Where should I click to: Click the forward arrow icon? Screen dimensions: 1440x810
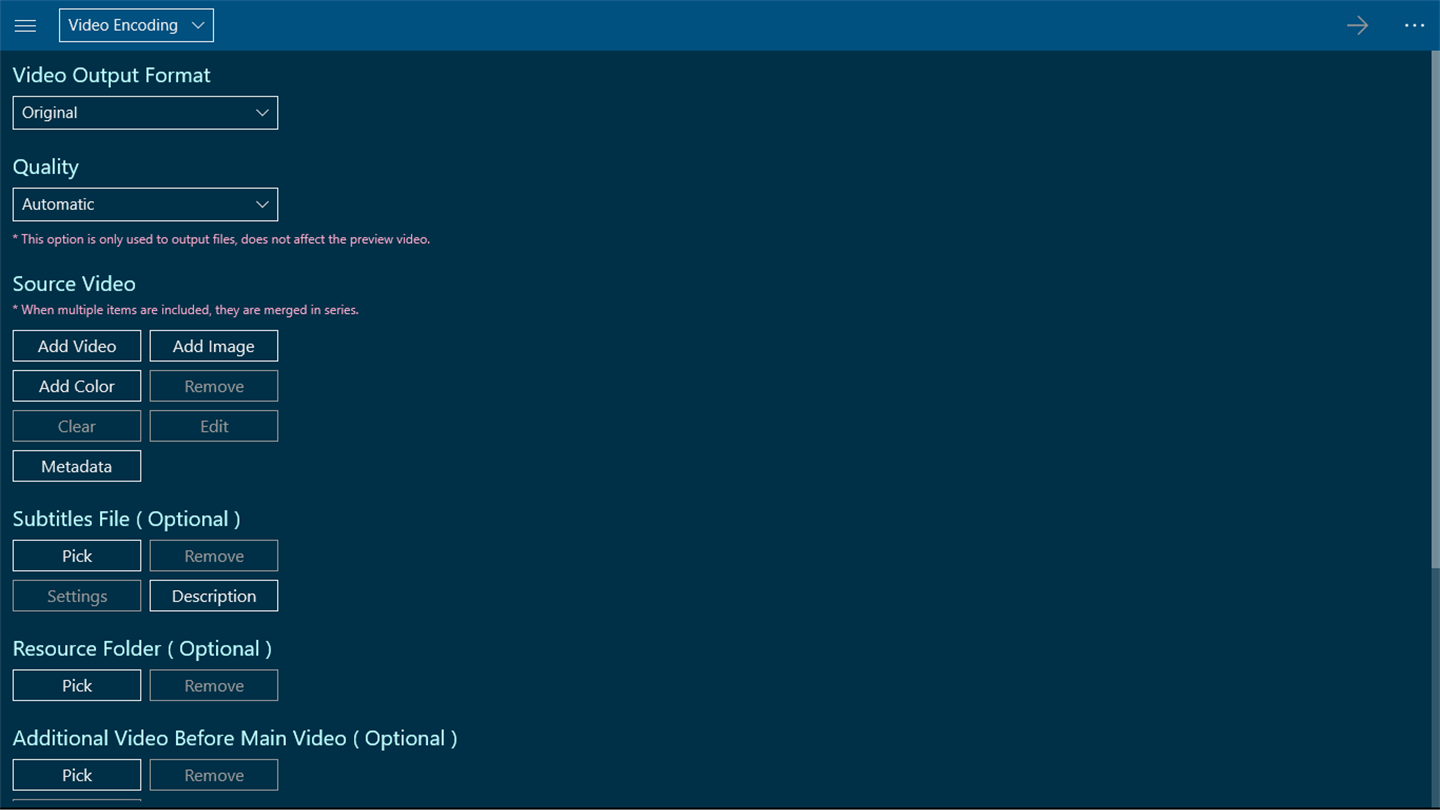point(1357,26)
